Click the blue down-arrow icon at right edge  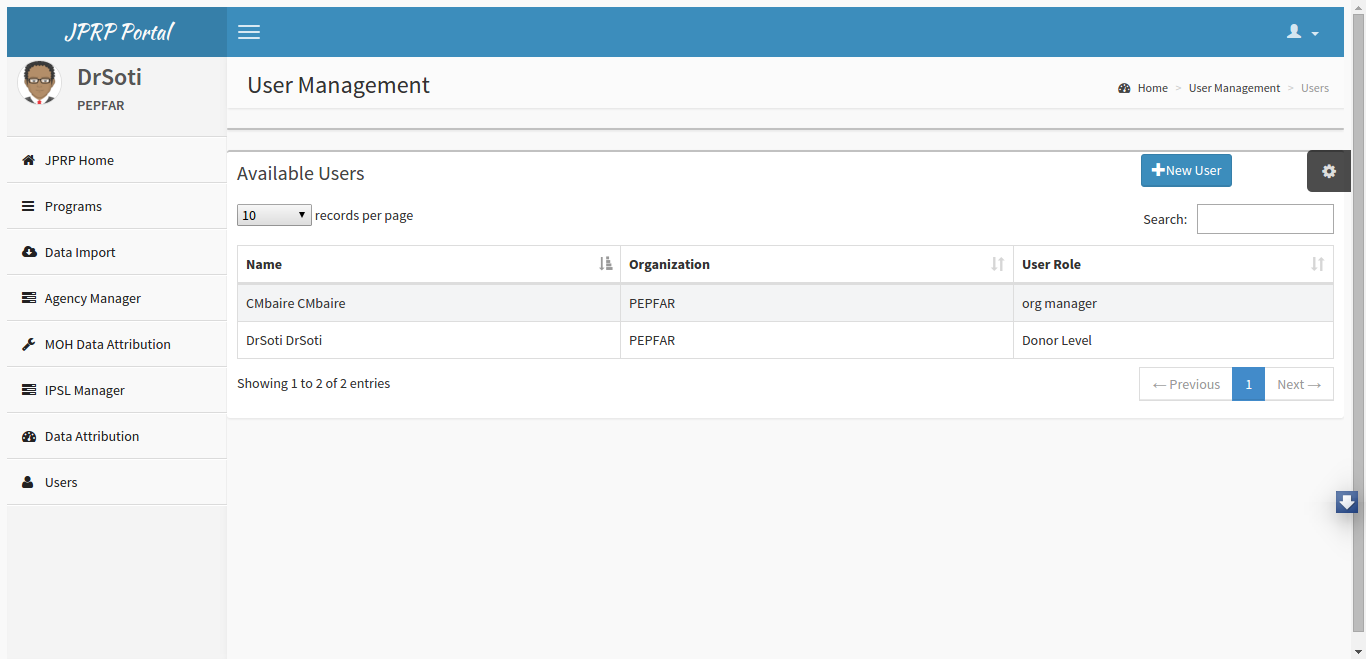pos(1346,502)
